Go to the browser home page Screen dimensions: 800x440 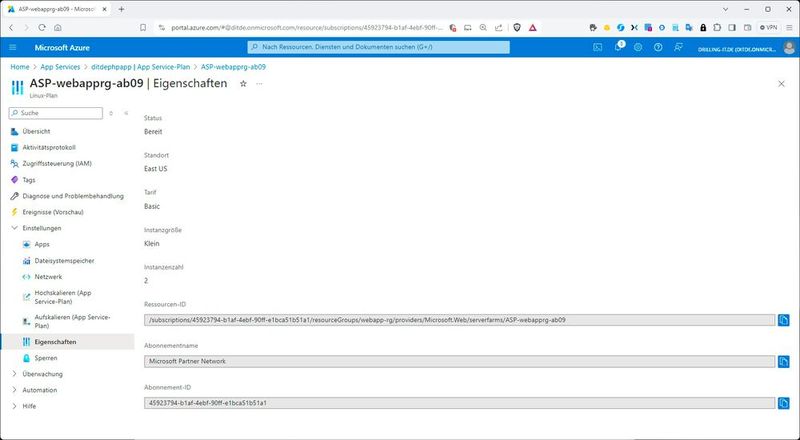pos(58,28)
